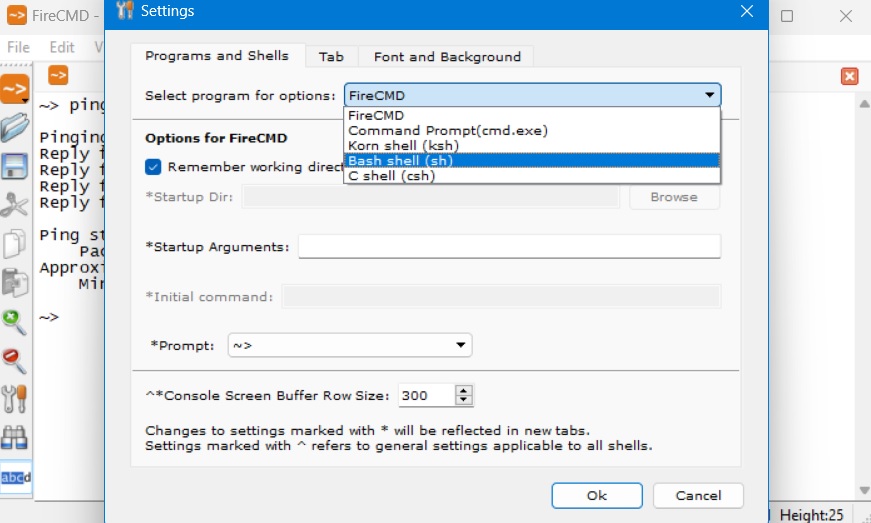Decrease buffer row size with down arrow
This screenshot has width=871, height=523.
pyautogui.click(x=464, y=400)
